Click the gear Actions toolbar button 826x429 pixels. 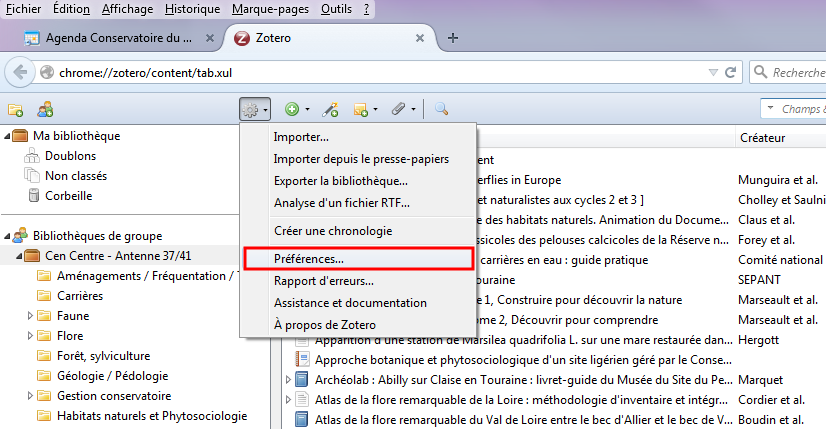[251, 109]
